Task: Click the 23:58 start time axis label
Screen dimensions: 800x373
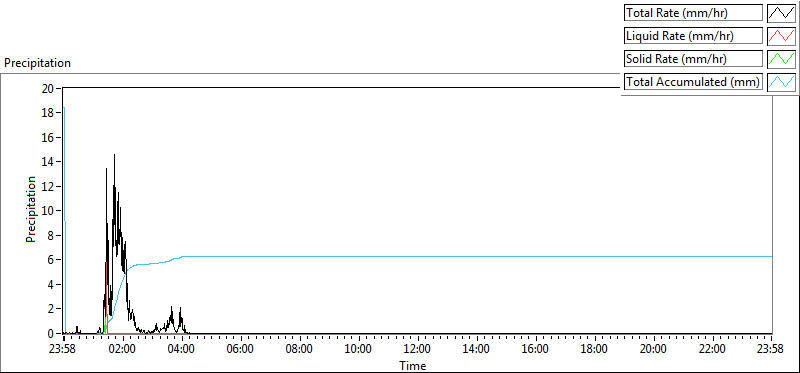Action: (x=64, y=350)
